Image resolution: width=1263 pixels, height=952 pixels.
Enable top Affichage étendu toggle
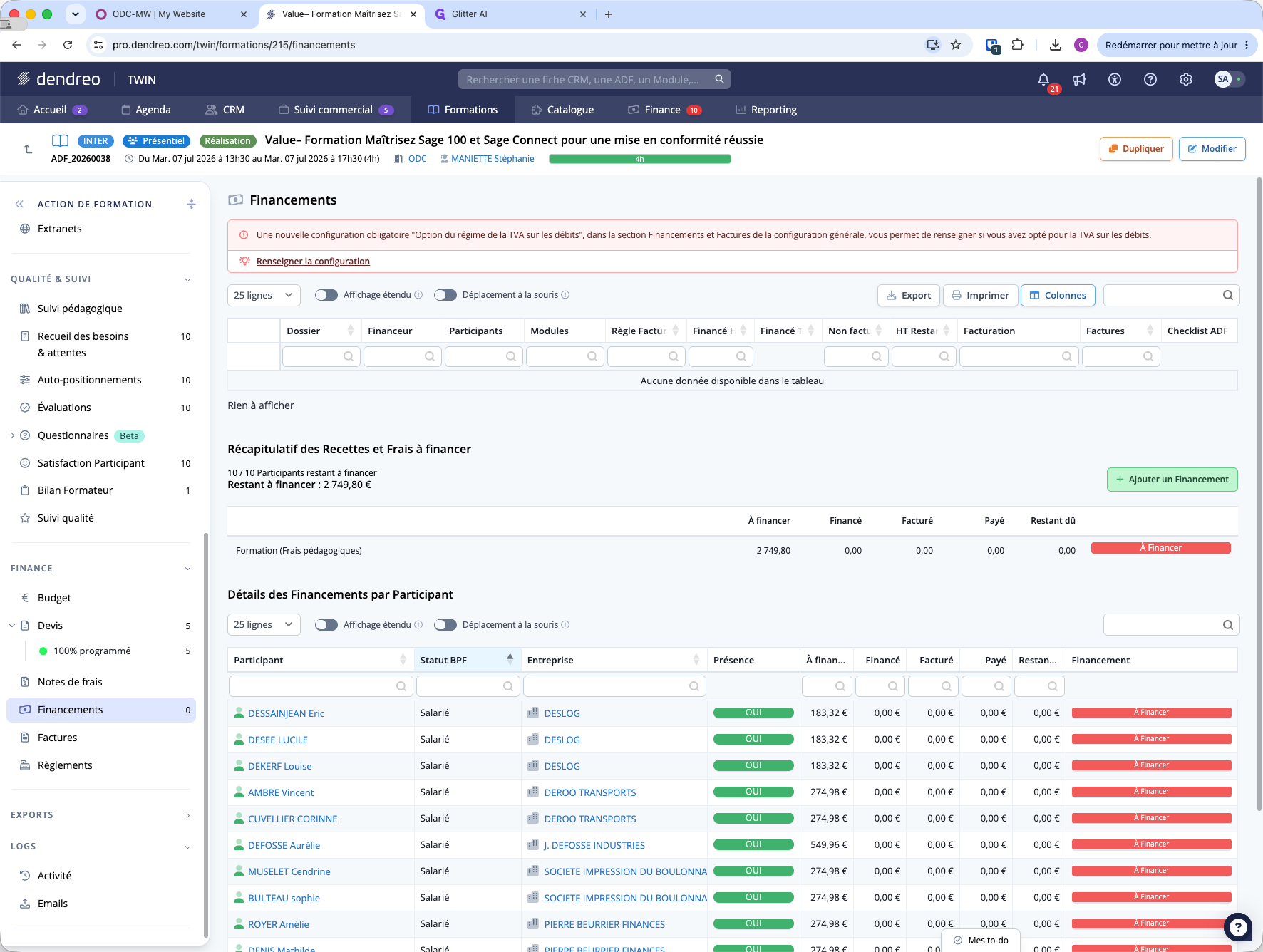pos(326,295)
